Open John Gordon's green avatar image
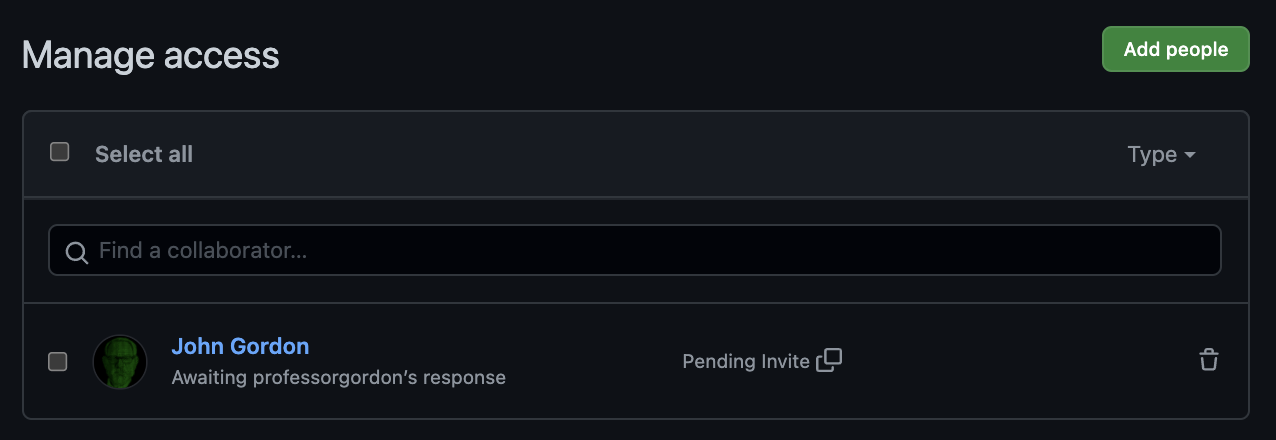The width and height of the screenshot is (1276, 440). (x=120, y=362)
